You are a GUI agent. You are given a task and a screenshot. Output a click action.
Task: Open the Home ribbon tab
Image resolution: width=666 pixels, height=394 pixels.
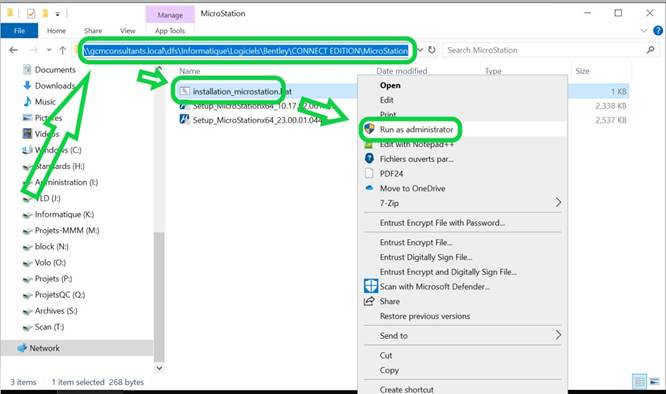pos(56,31)
